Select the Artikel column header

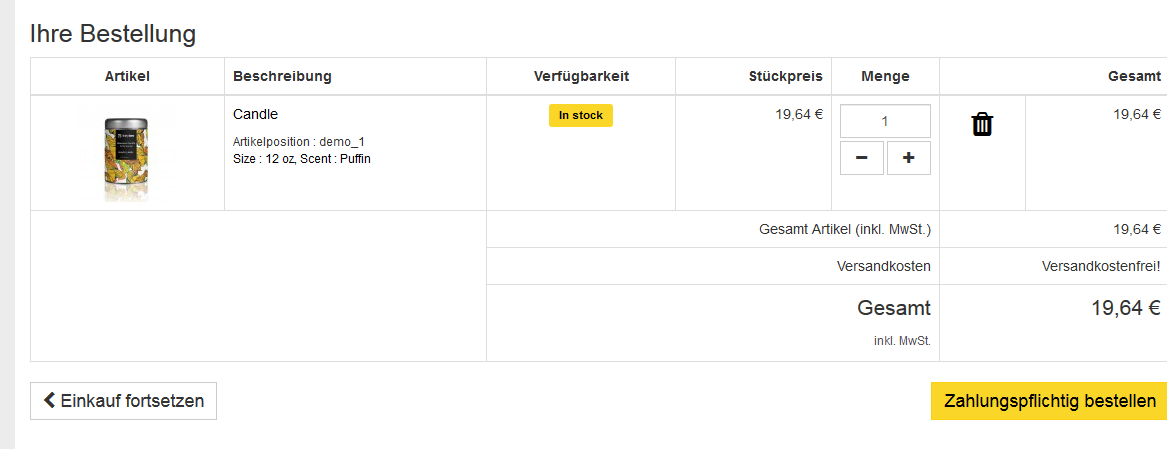point(127,76)
